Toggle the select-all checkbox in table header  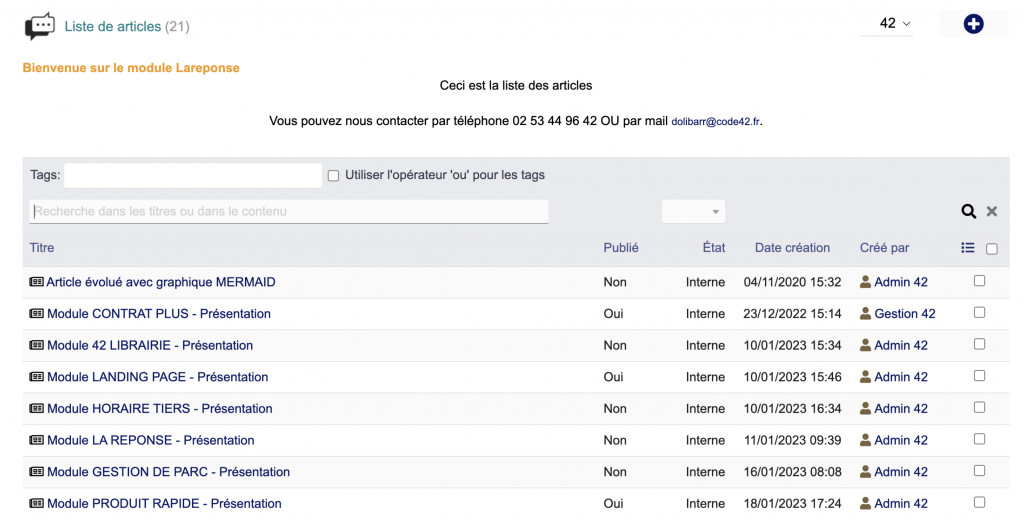(x=992, y=249)
